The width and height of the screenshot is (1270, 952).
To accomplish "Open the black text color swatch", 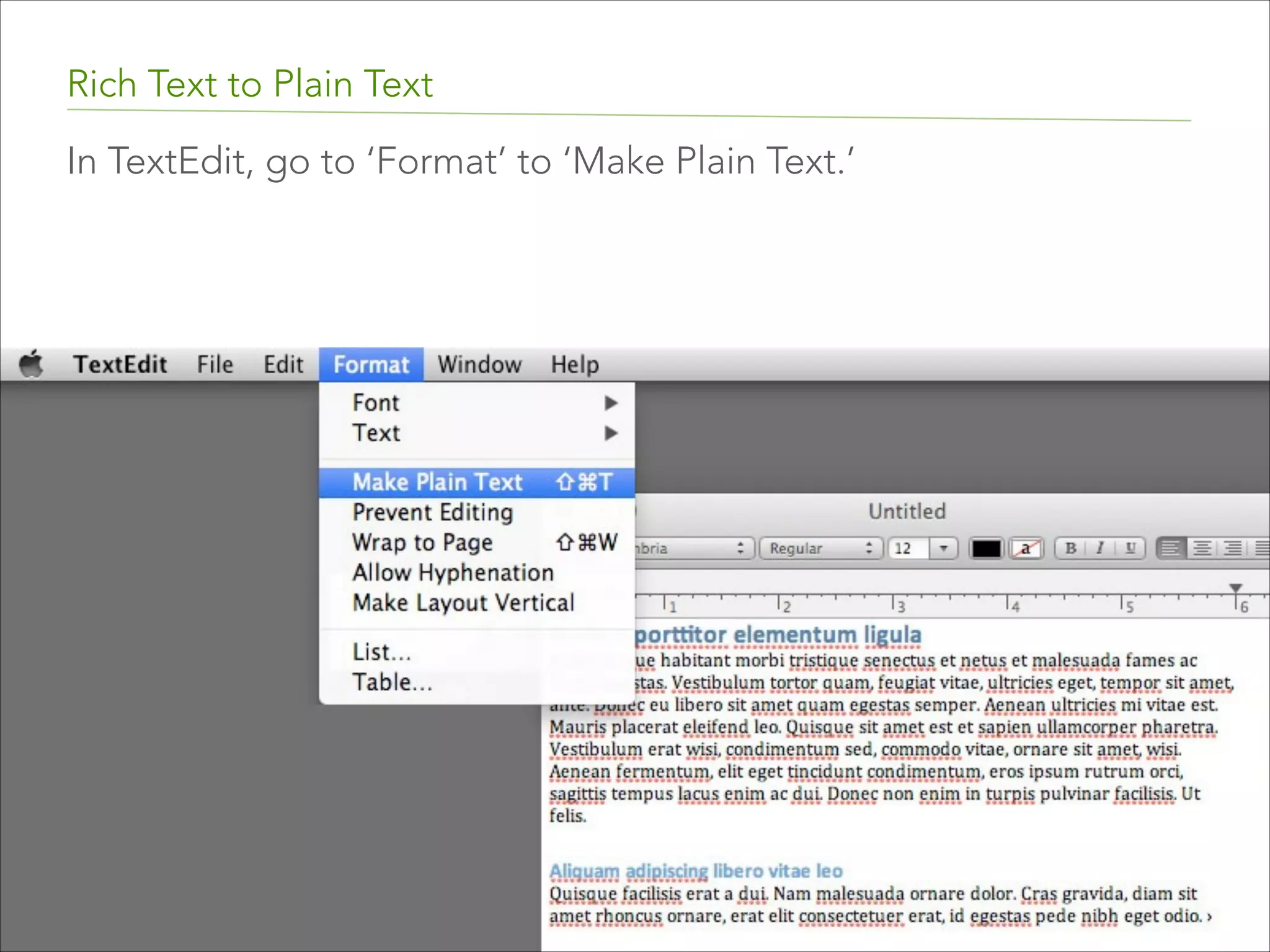I will click(x=985, y=549).
